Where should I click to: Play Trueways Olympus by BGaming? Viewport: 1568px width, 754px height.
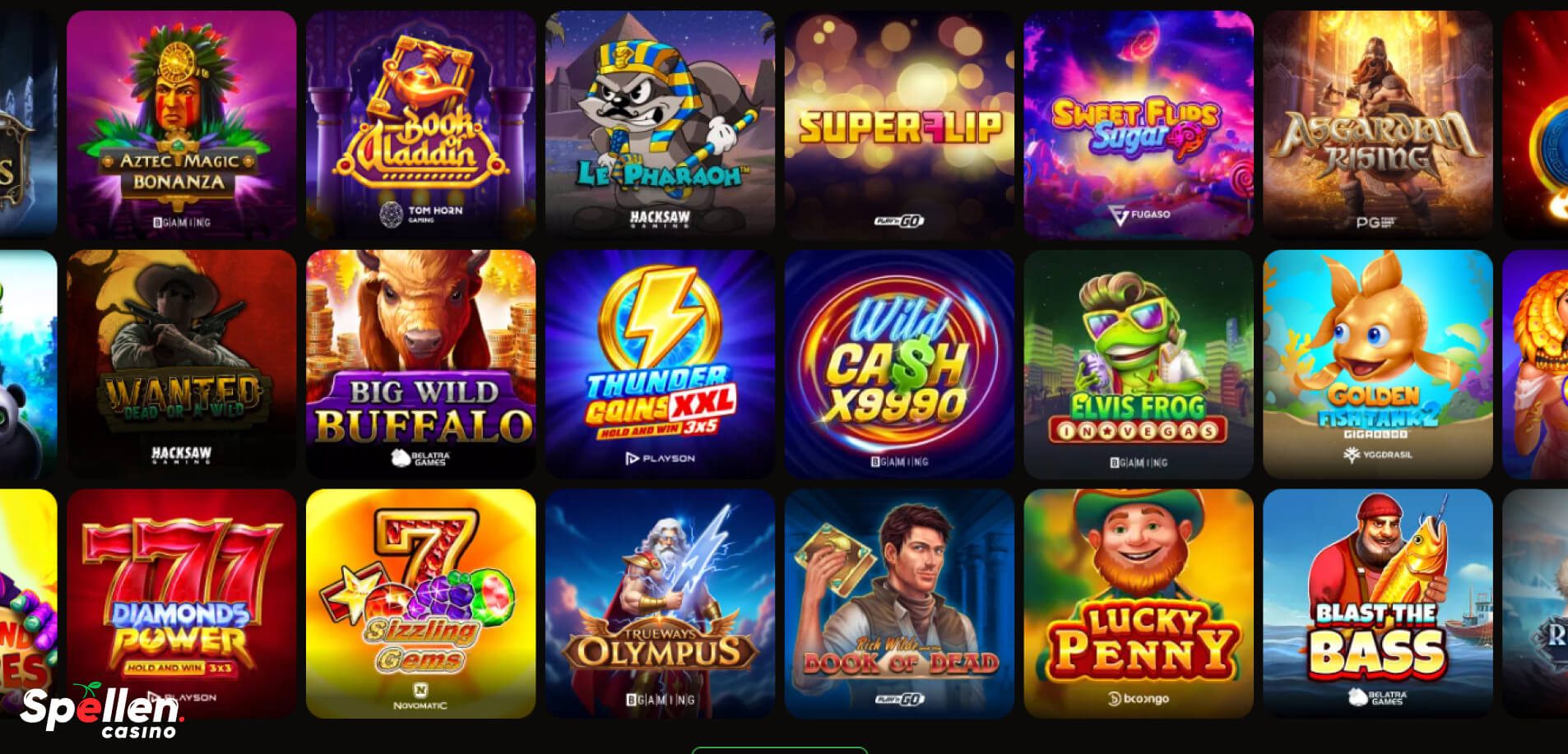click(x=660, y=604)
